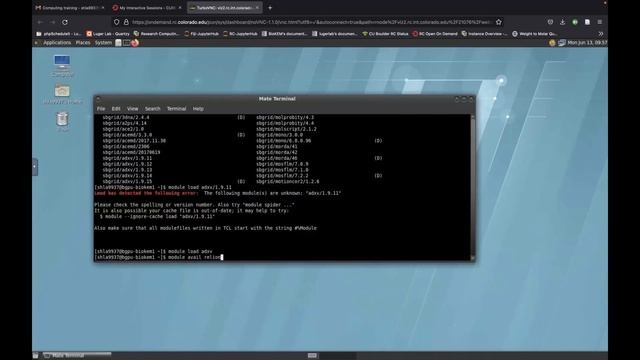Open the Trash desktop icon

point(62,121)
